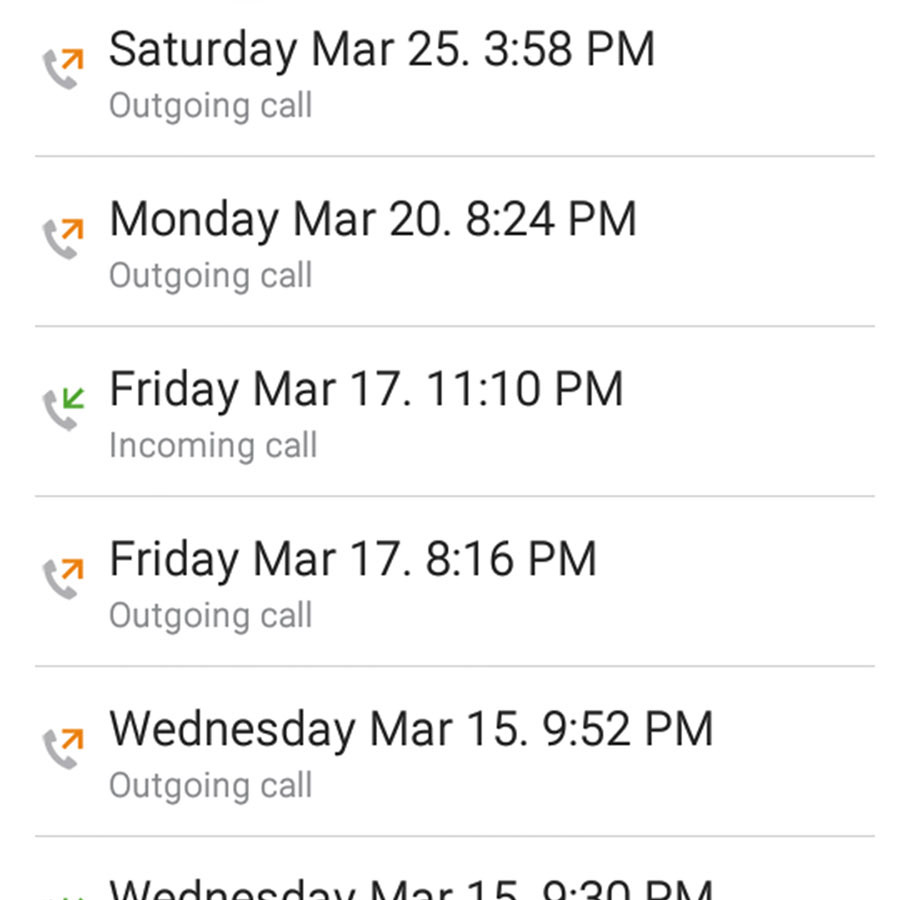Click "Incoming call" label under Friday Mar 17
The height and width of the screenshot is (900, 900).
pos(212,446)
